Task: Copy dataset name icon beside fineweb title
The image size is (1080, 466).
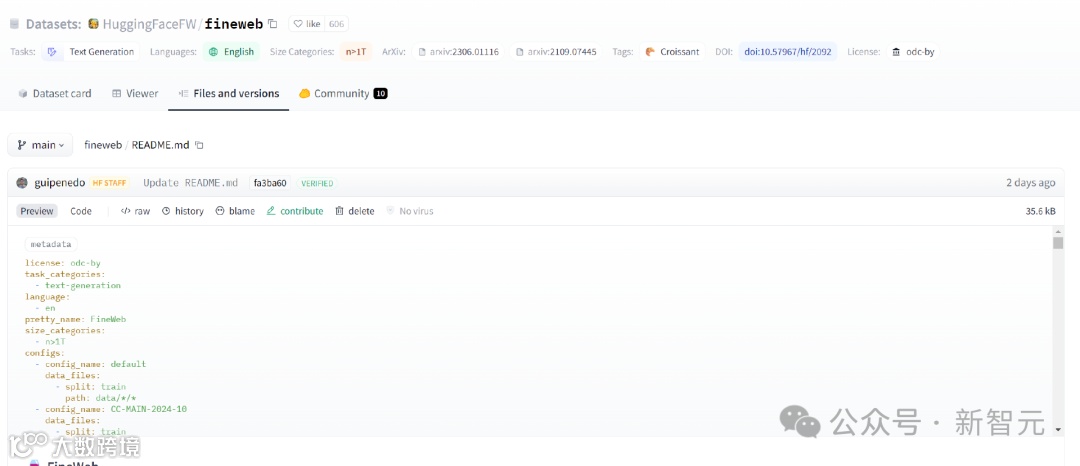Action: click(272, 24)
